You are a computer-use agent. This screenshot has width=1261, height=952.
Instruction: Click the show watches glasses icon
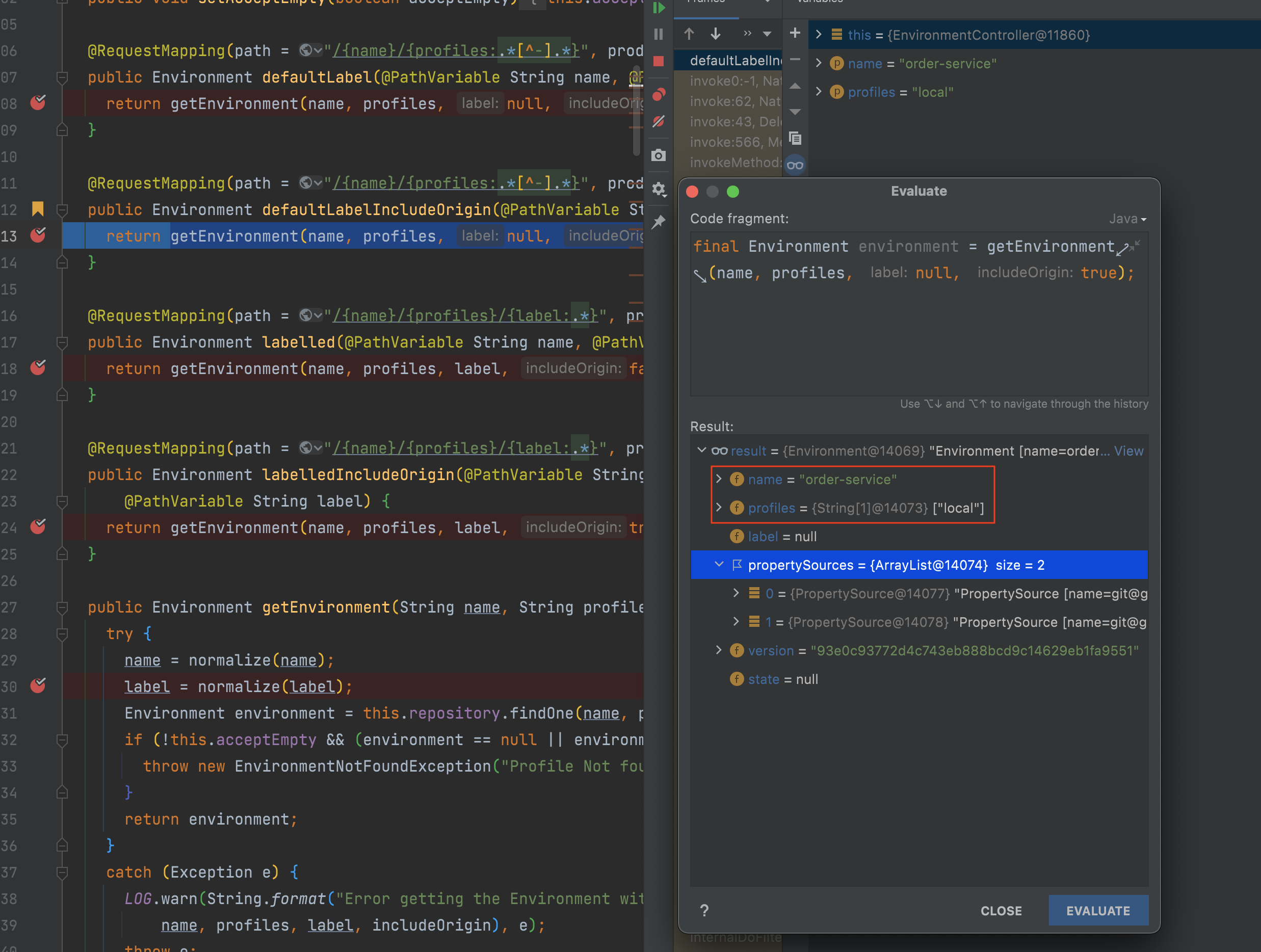tap(795, 165)
